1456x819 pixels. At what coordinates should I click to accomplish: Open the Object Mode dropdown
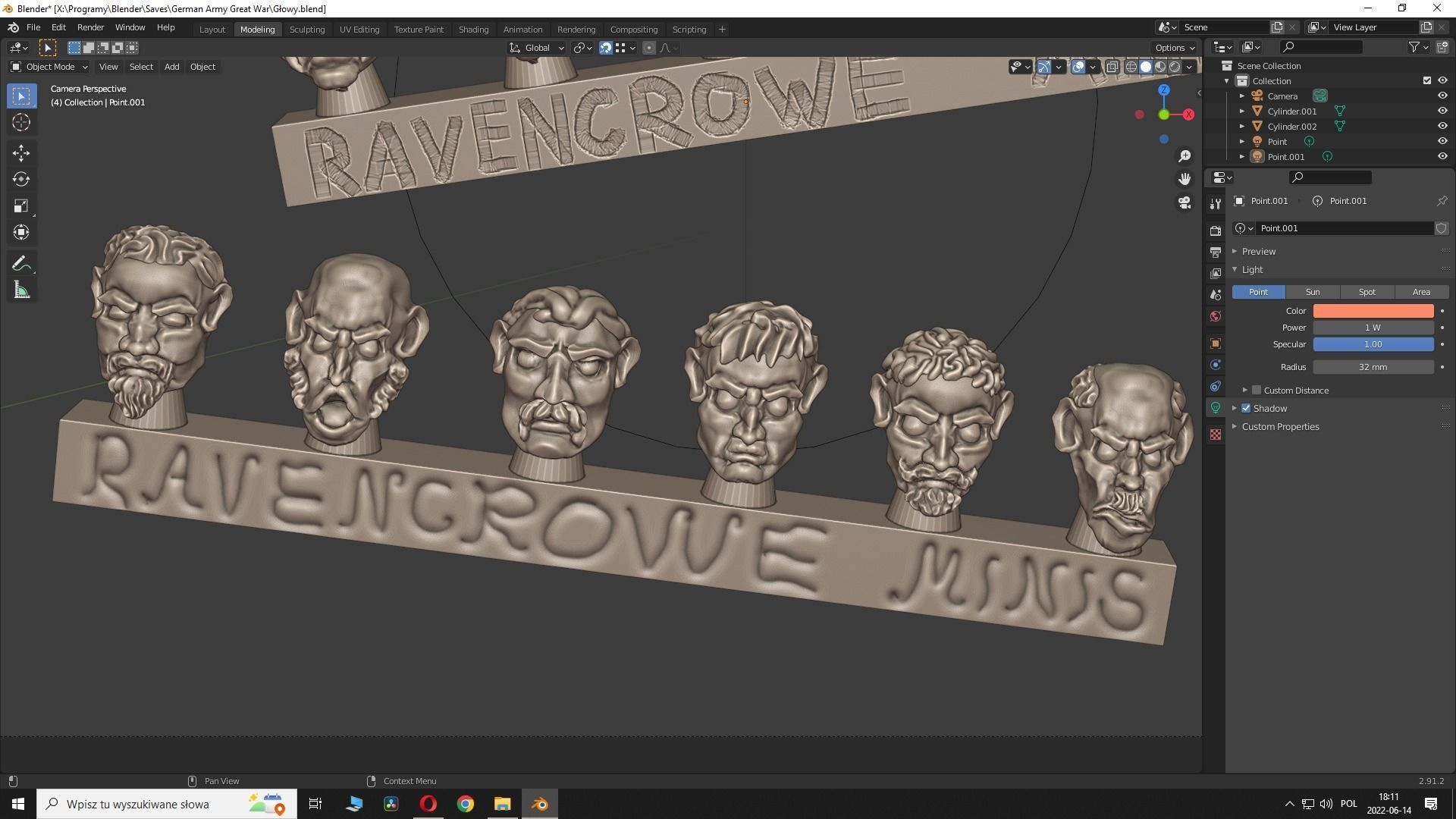[x=49, y=67]
